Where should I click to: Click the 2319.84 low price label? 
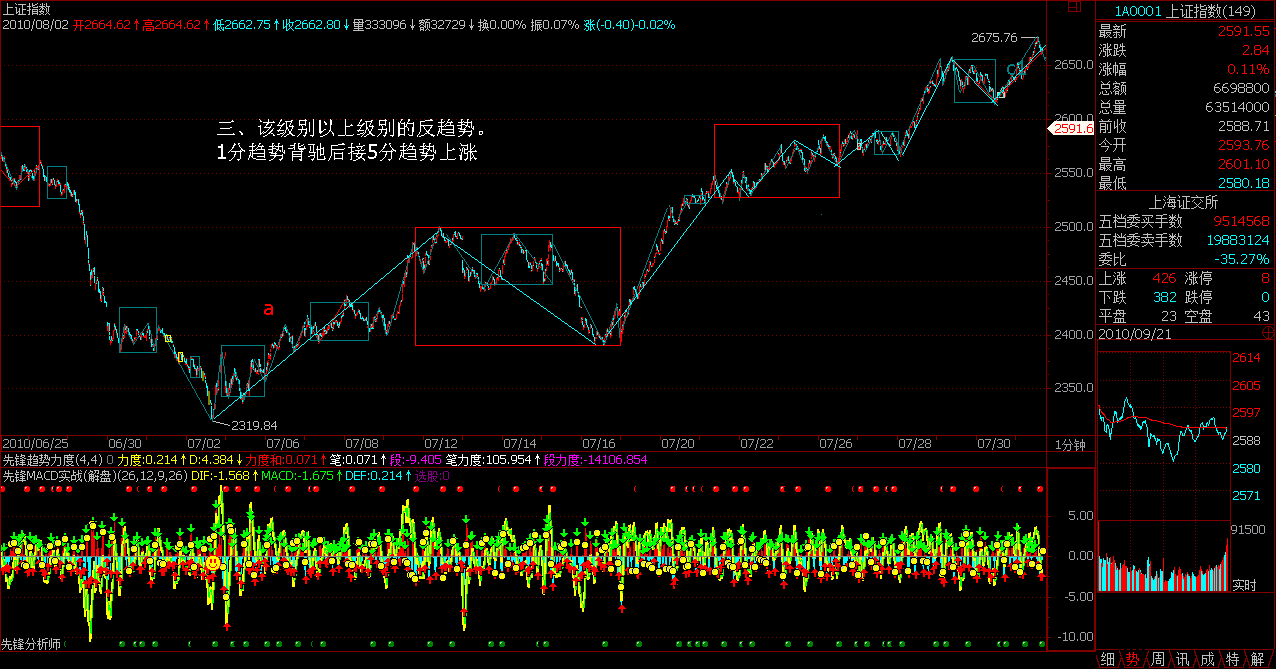point(254,425)
